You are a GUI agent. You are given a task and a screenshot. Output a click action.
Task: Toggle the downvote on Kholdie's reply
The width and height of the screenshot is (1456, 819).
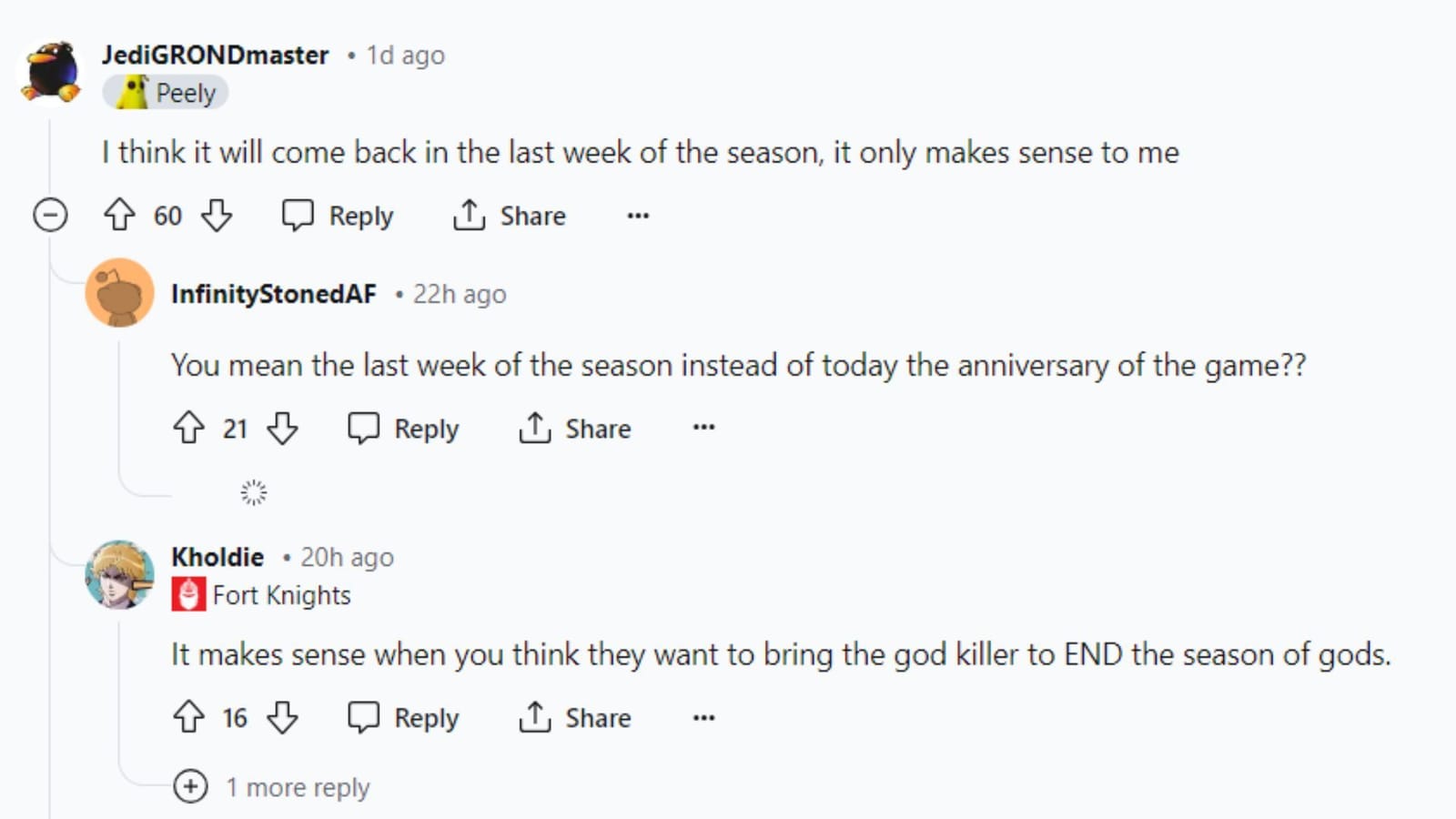click(x=283, y=717)
